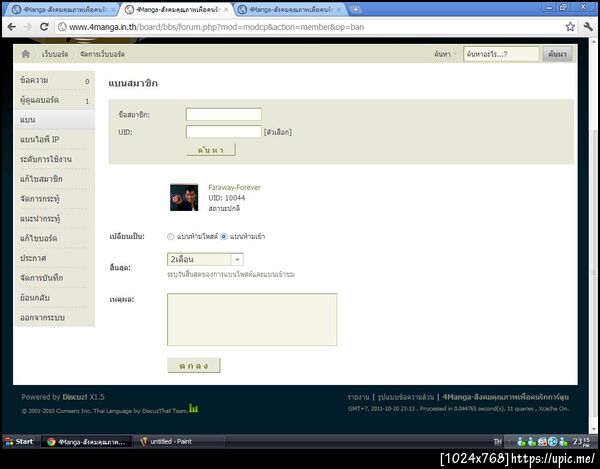600x469 pixels.
Task: Click ย้อนกลับ in sidebar
Action: click(x=54, y=298)
